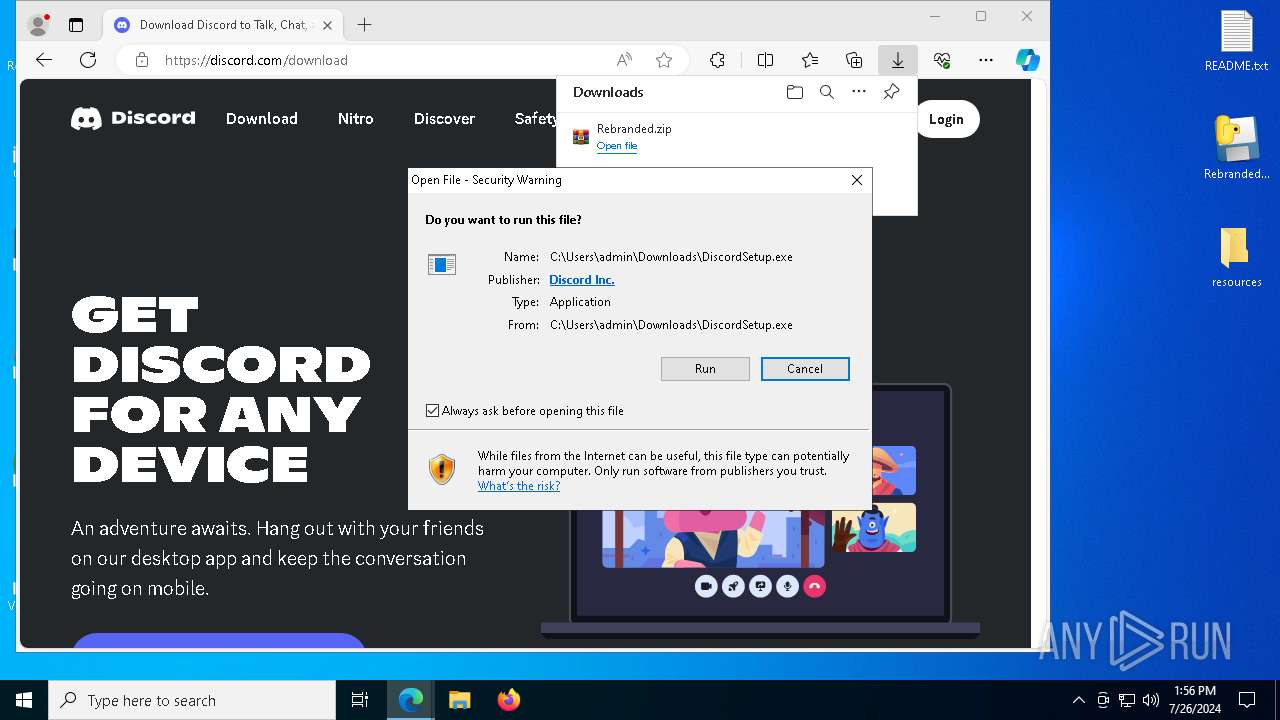Click the taskbar search box
This screenshot has width=1280, height=720.
point(192,700)
